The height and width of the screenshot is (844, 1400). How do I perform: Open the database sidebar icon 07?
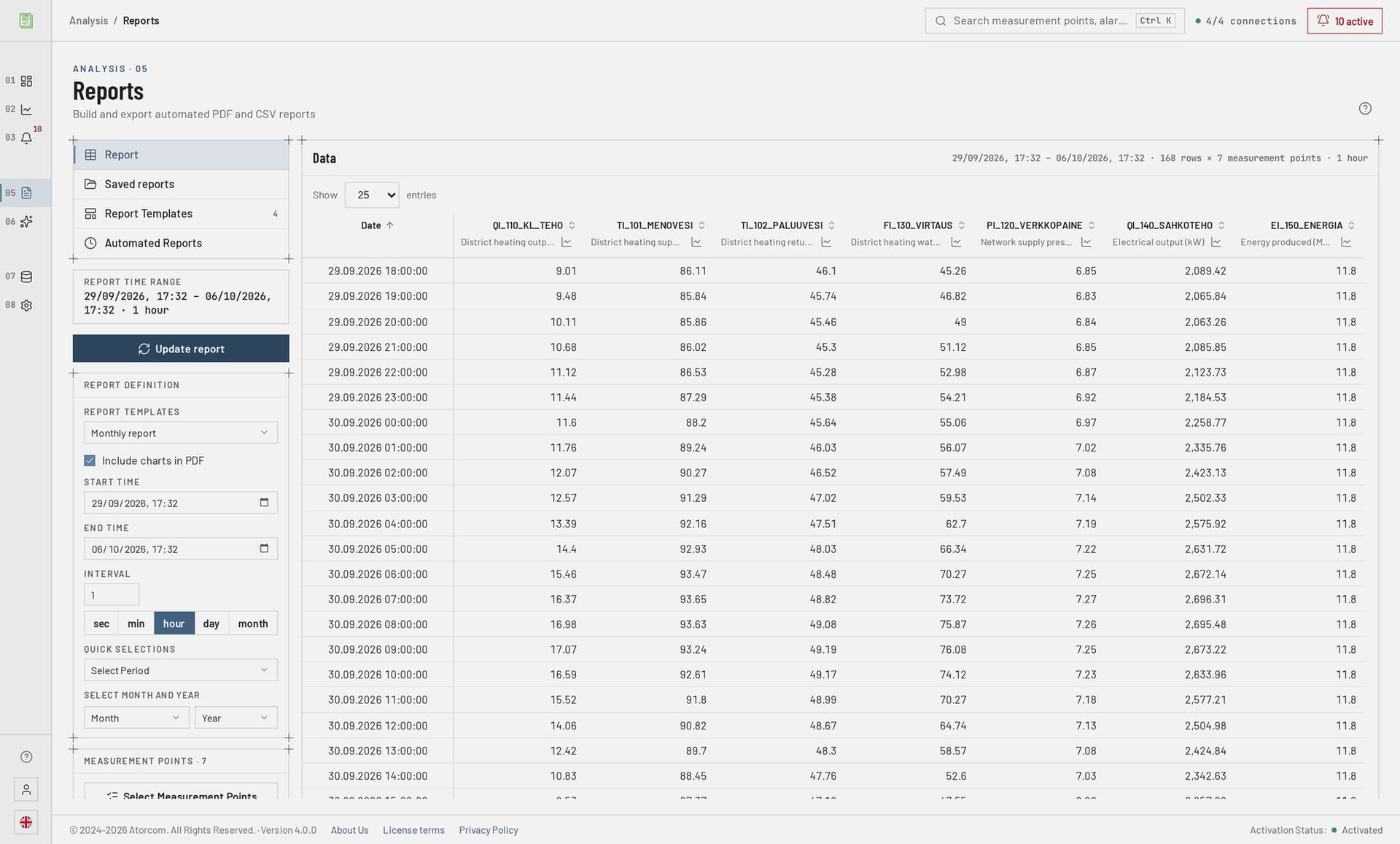[x=26, y=276]
